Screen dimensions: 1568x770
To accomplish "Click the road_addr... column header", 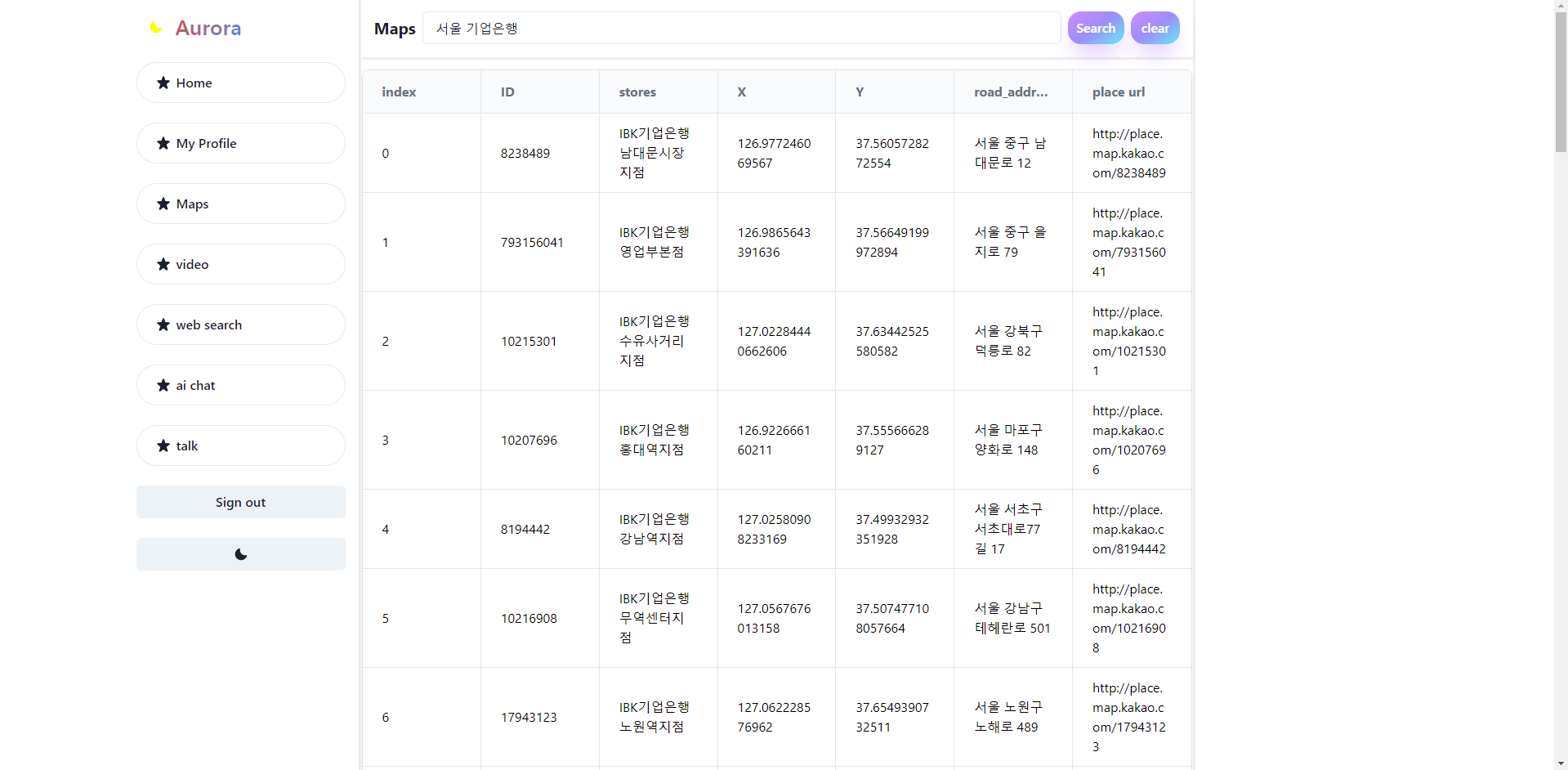I will (x=1013, y=92).
